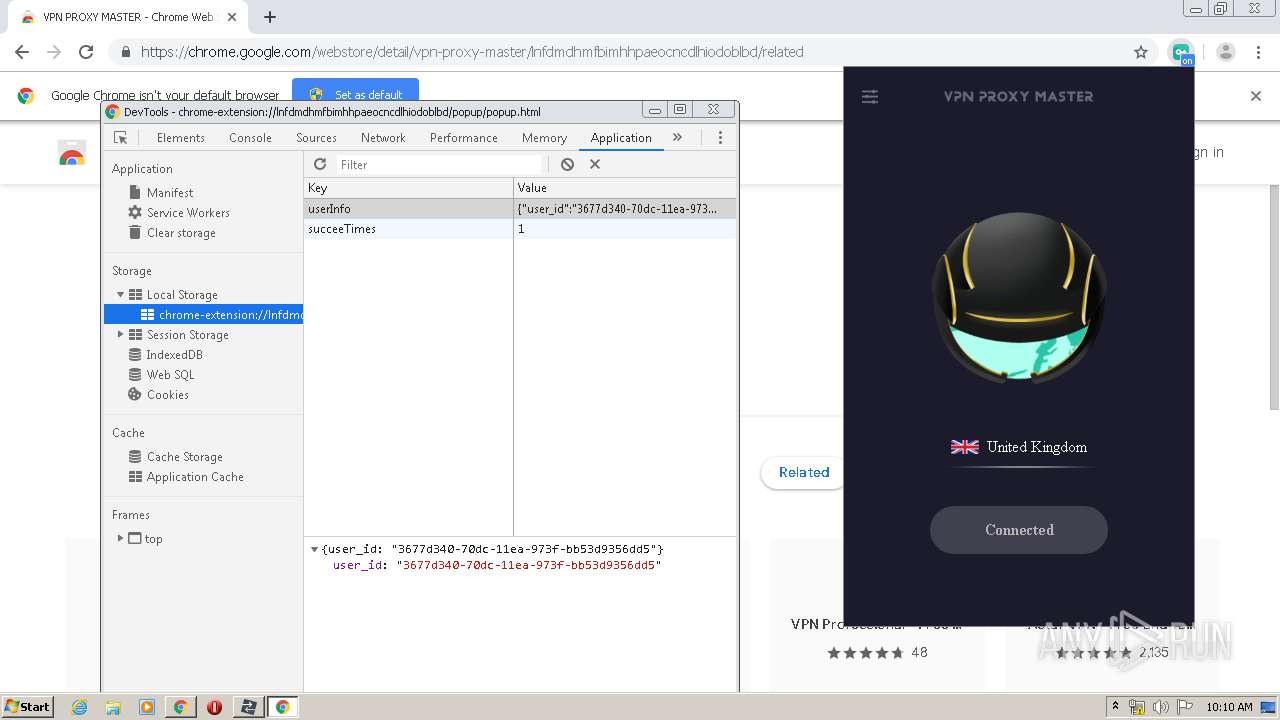Click the Key column header
The image size is (1280, 720).
pyautogui.click(x=409, y=188)
